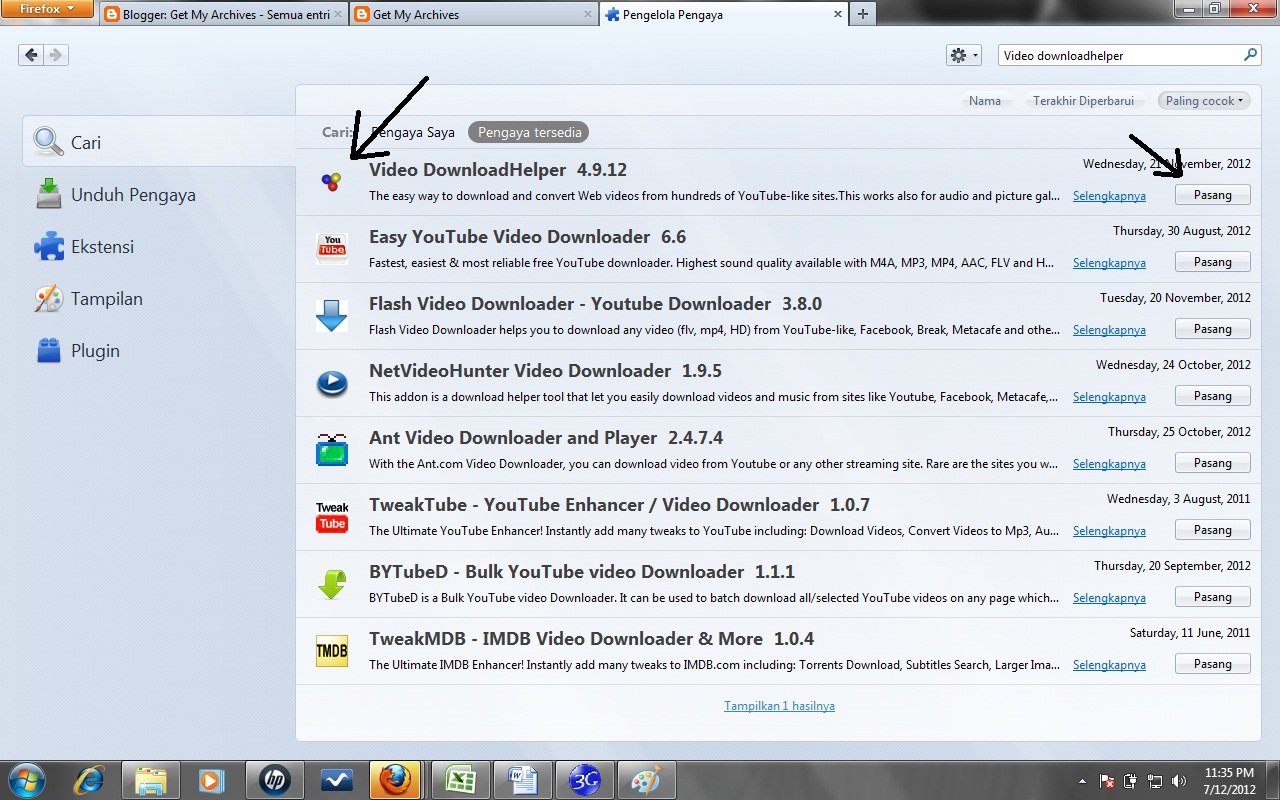Click Pasang for TweakMDB

point(1212,664)
